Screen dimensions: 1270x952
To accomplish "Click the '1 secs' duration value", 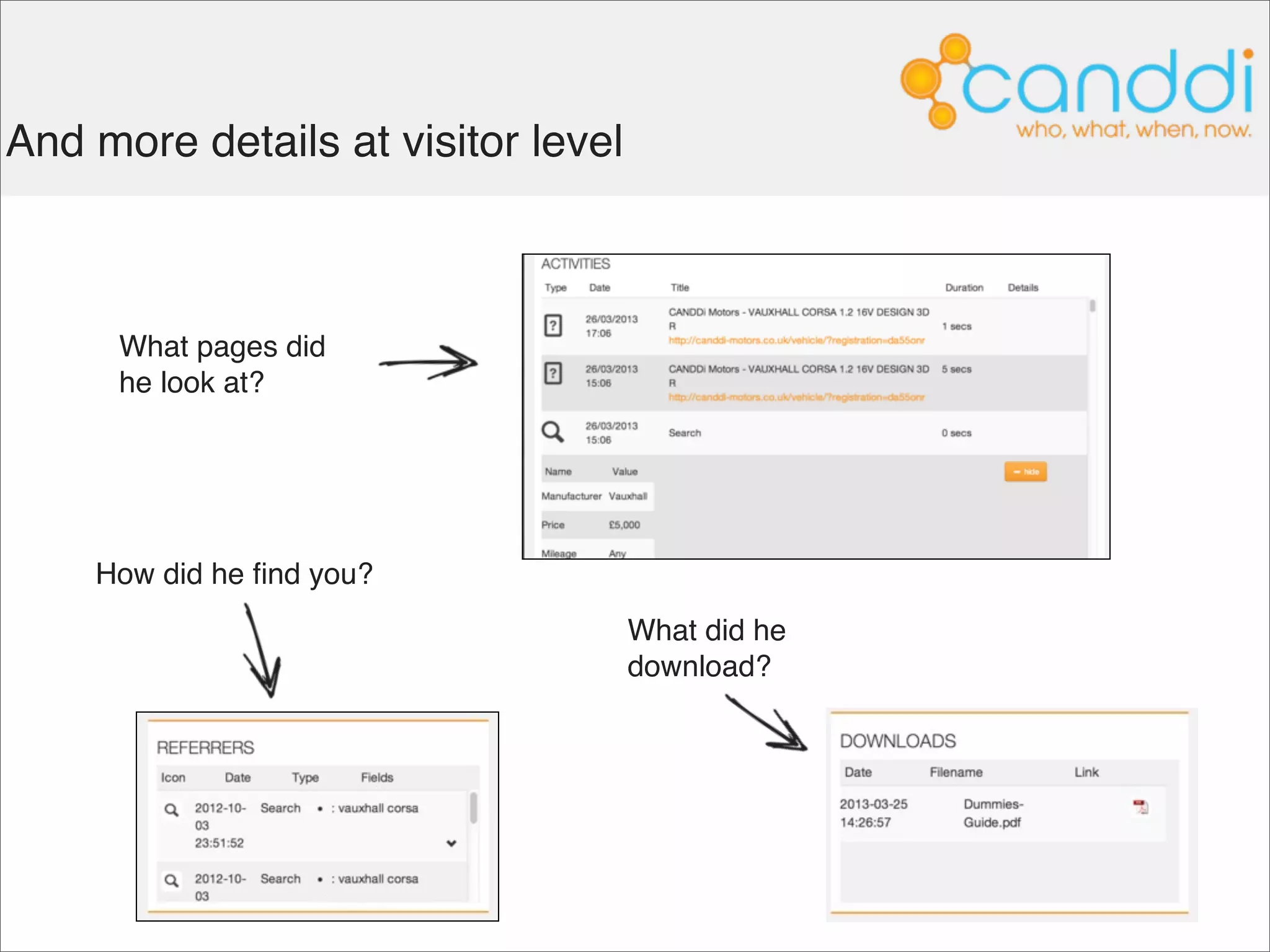I will pos(957,326).
